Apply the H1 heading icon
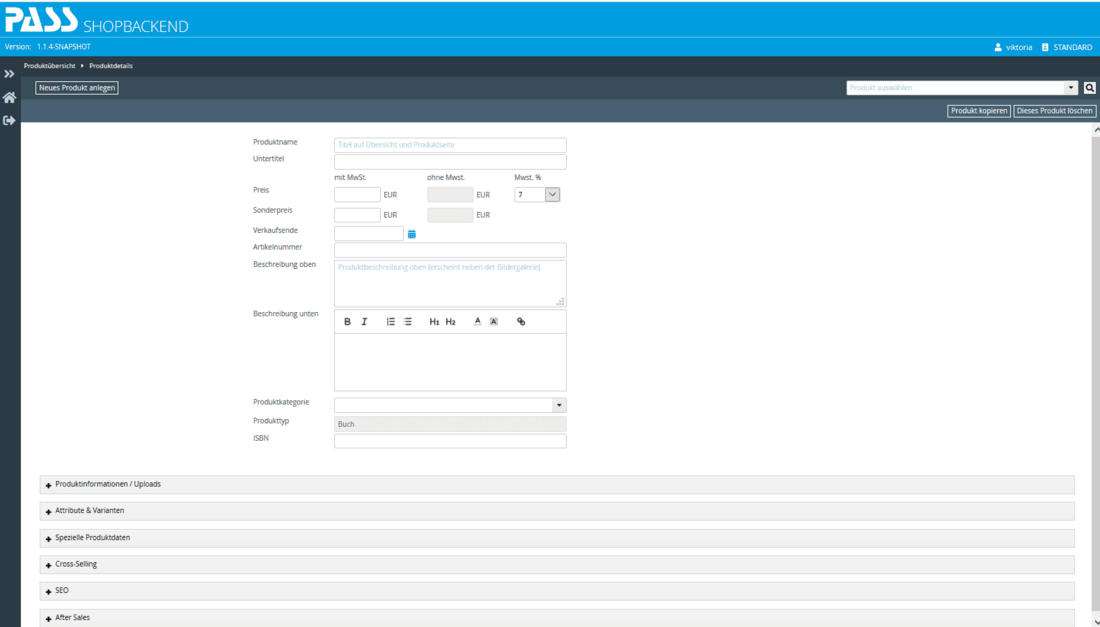Image resolution: width=1100 pixels, height=627 pixels. 434,321
